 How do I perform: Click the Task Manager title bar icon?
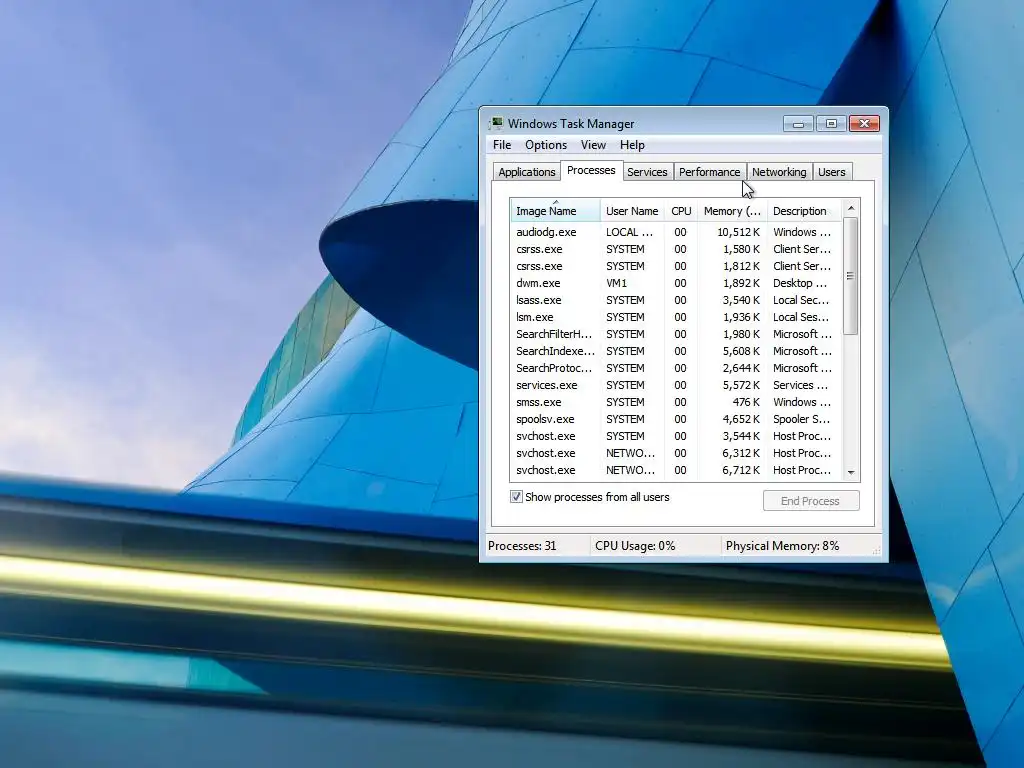click(x=497, y=123)
